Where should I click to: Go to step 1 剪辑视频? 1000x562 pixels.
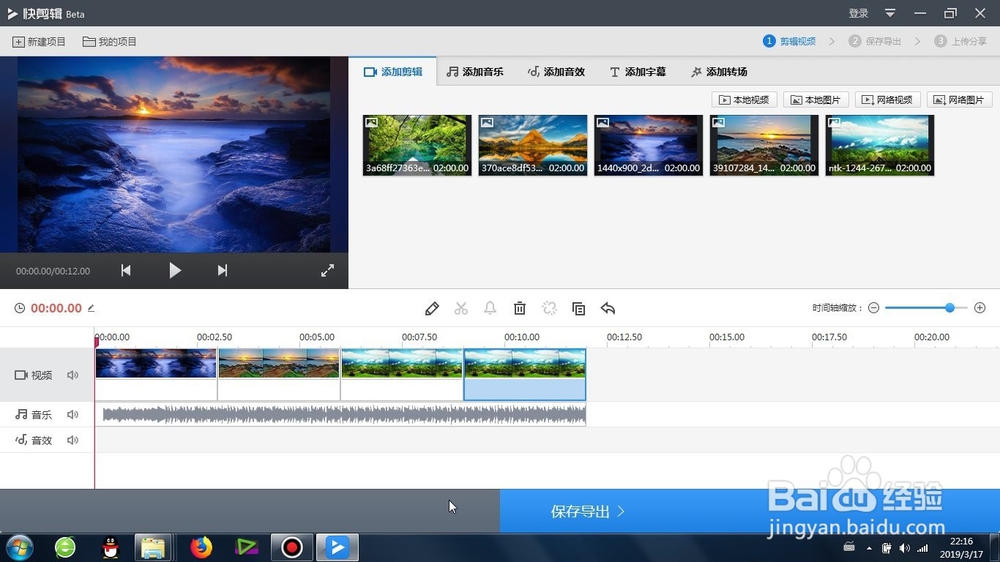point(790,41)
